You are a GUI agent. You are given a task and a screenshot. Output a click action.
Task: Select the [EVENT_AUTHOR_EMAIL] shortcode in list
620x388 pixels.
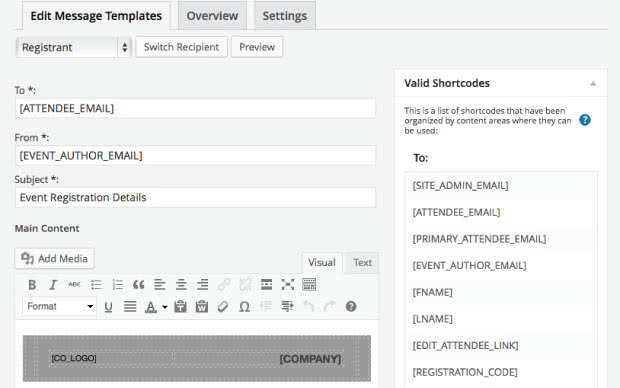coord(469,265)
